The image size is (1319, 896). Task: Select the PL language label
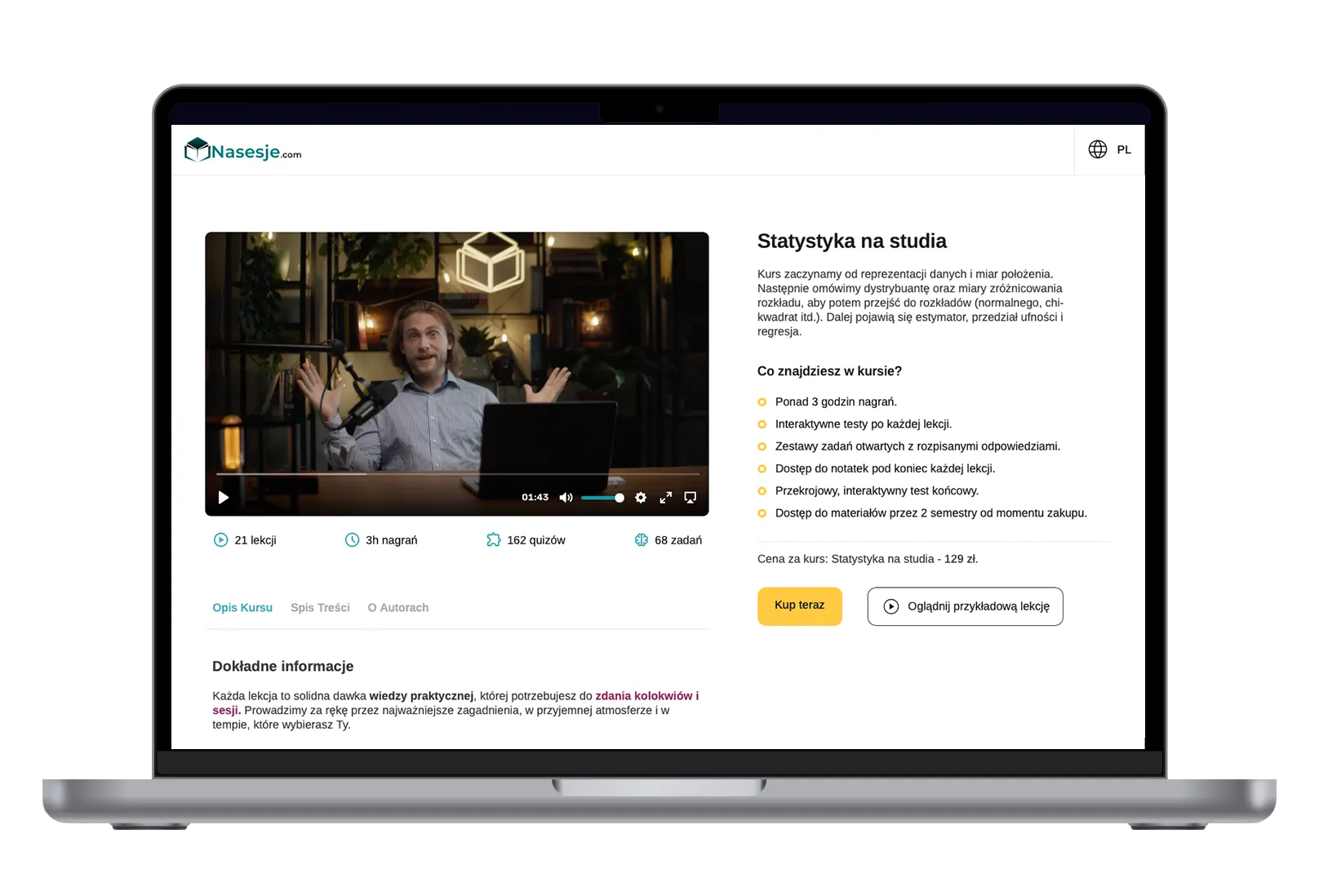tap(1124, 150)
